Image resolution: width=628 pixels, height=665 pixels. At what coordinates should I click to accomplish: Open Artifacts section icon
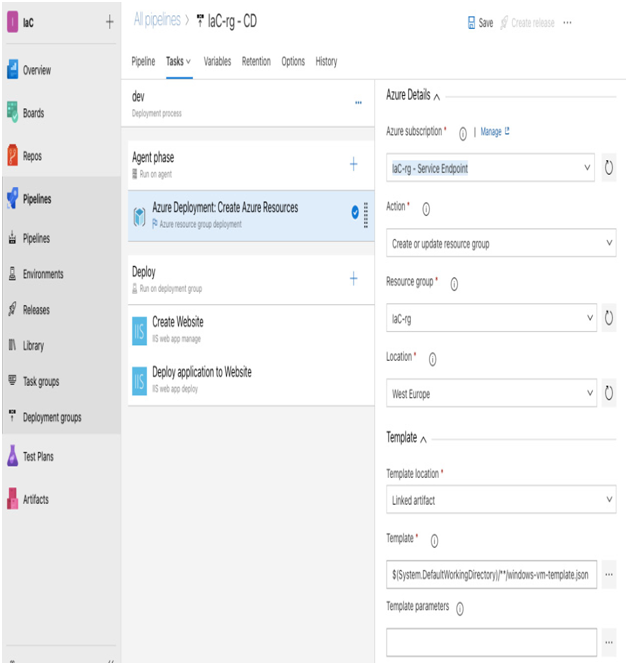click(13, 498)
